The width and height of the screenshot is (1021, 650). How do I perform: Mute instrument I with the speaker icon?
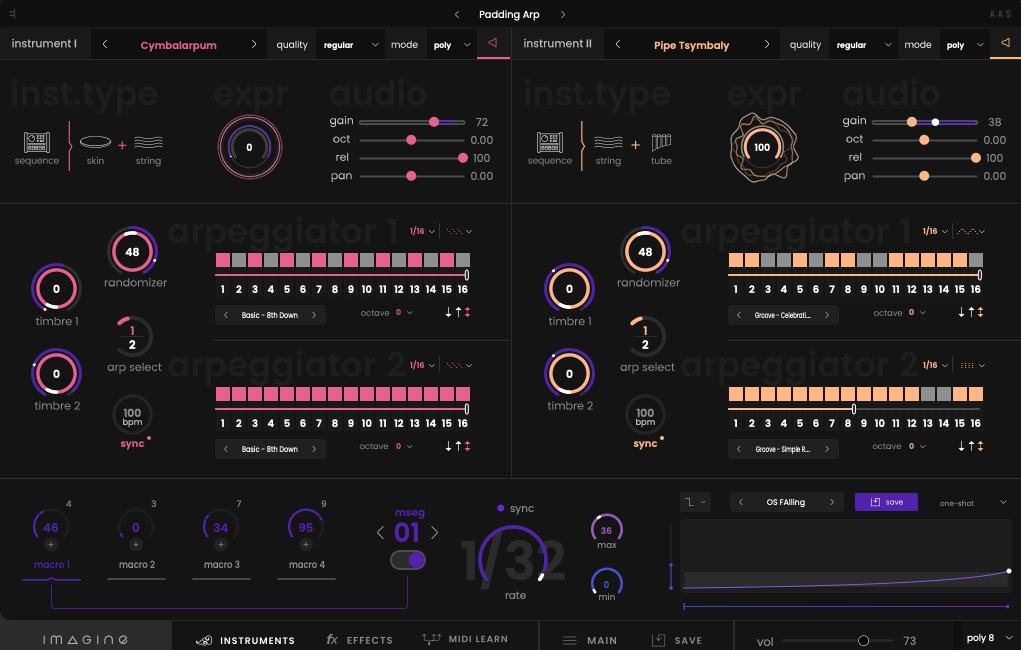tap(492, 44)
